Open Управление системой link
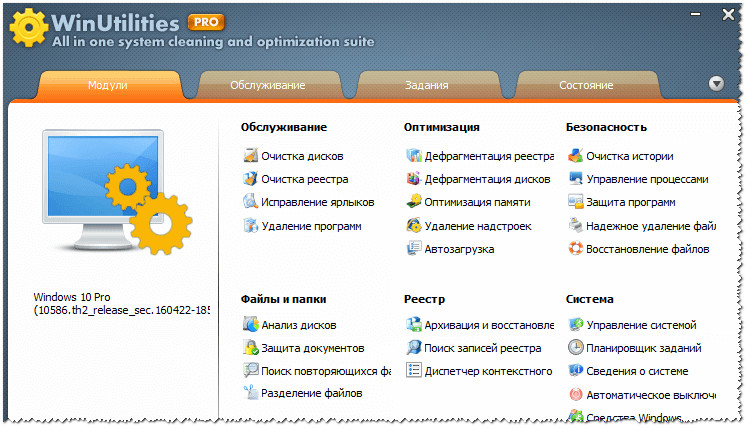 (641, 325)
